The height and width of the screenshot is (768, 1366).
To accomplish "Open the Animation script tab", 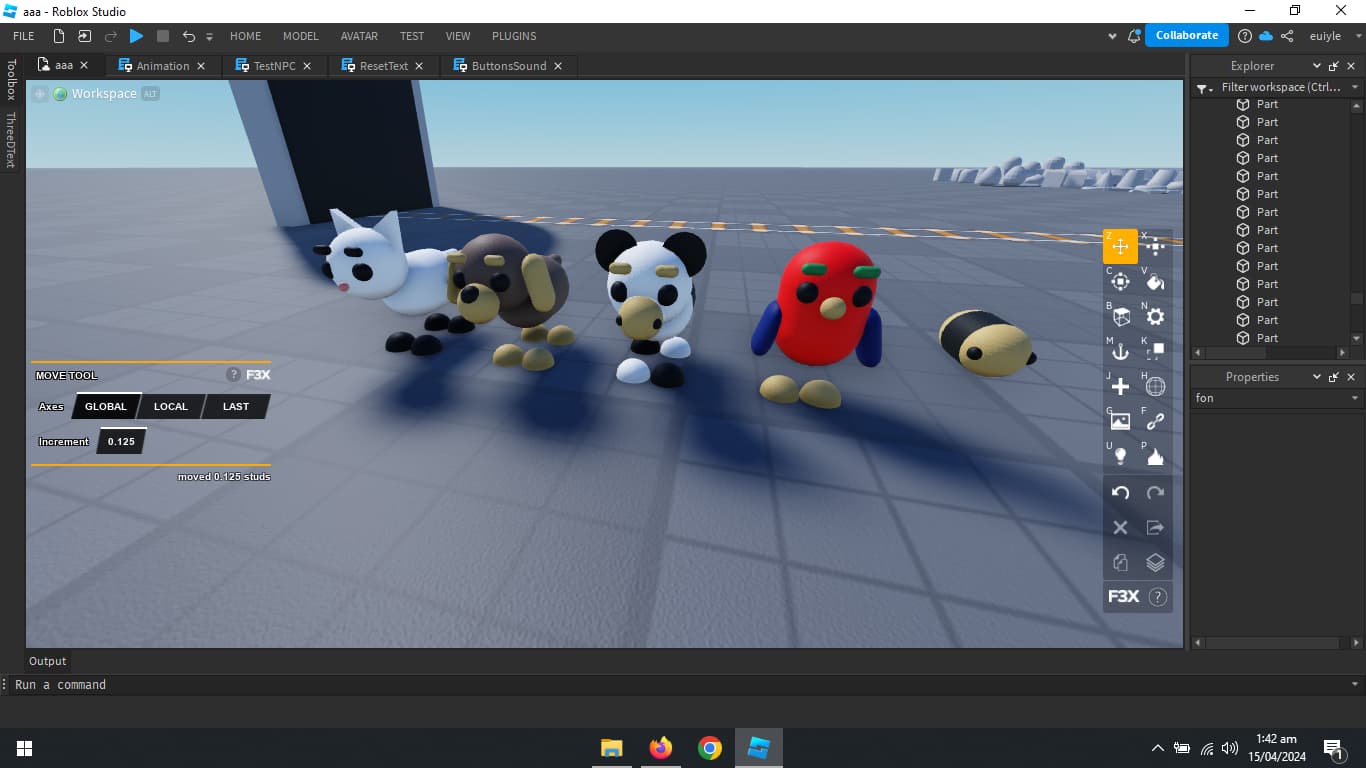I will (162, 66).
